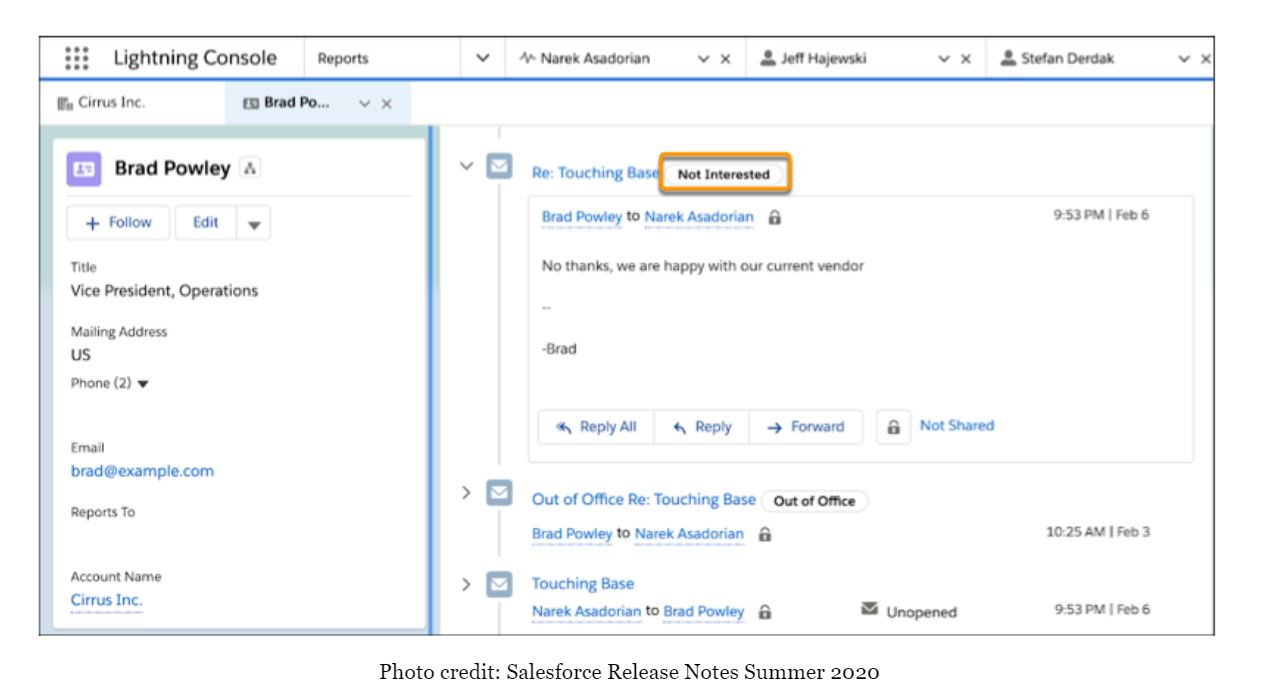Open the App Launcher grid icon
This screenshot has height=696, width=1265.
coord(76,58)
